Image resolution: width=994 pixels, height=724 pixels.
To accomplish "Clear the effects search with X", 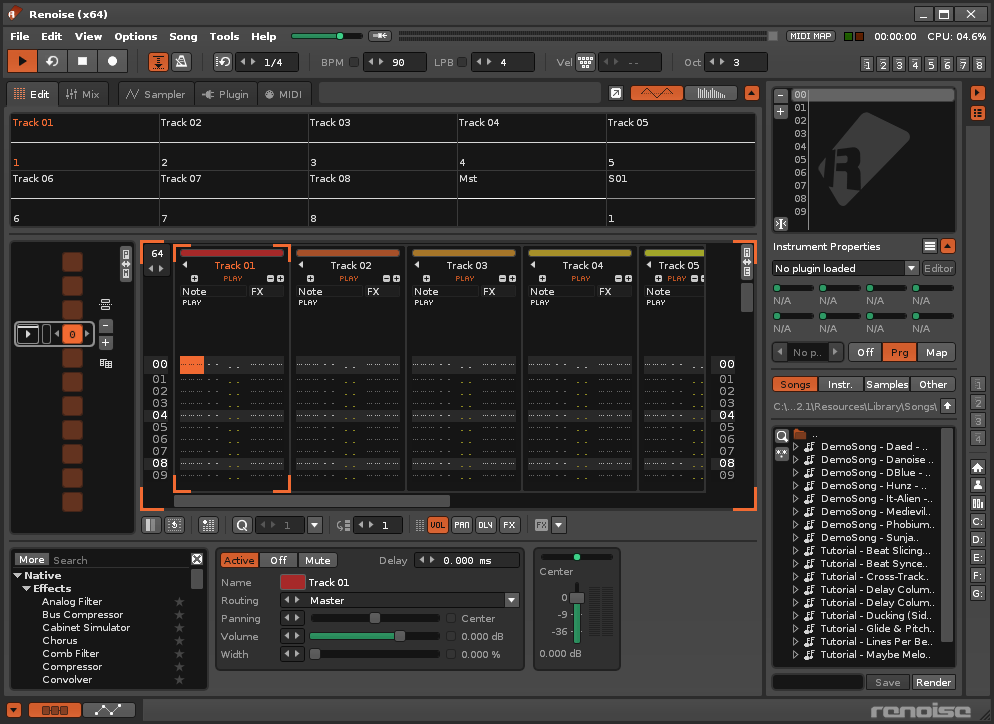I will pos(197,560).
